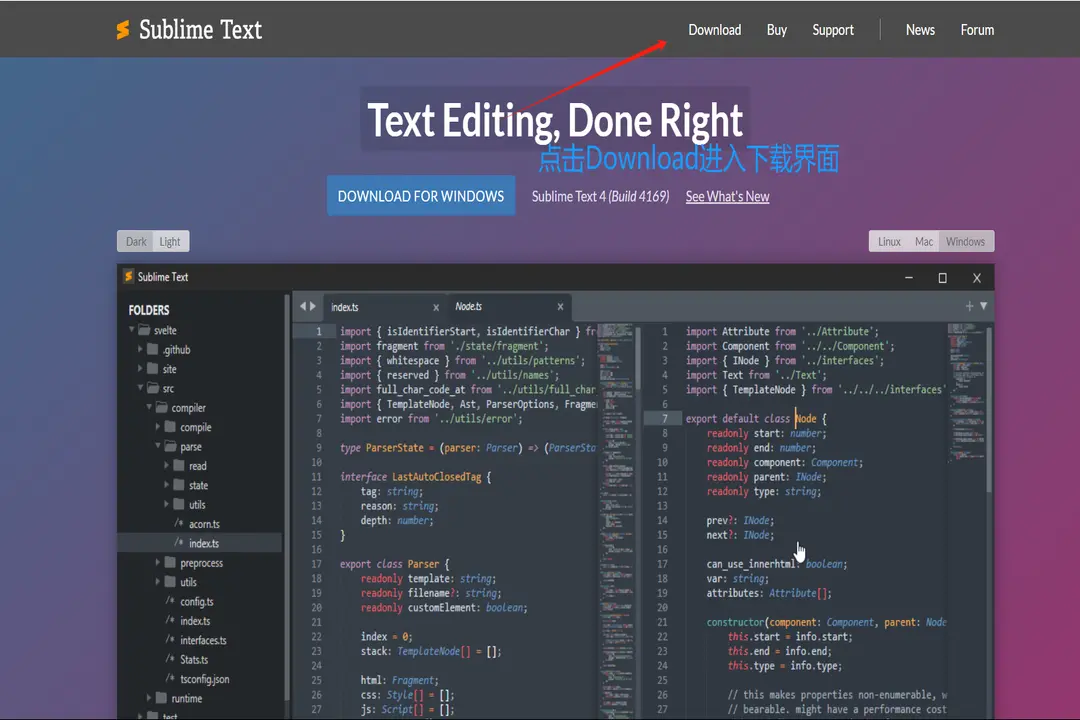Open the Download page in navigation
The image size is (1080, 720).
click(714, 30)
